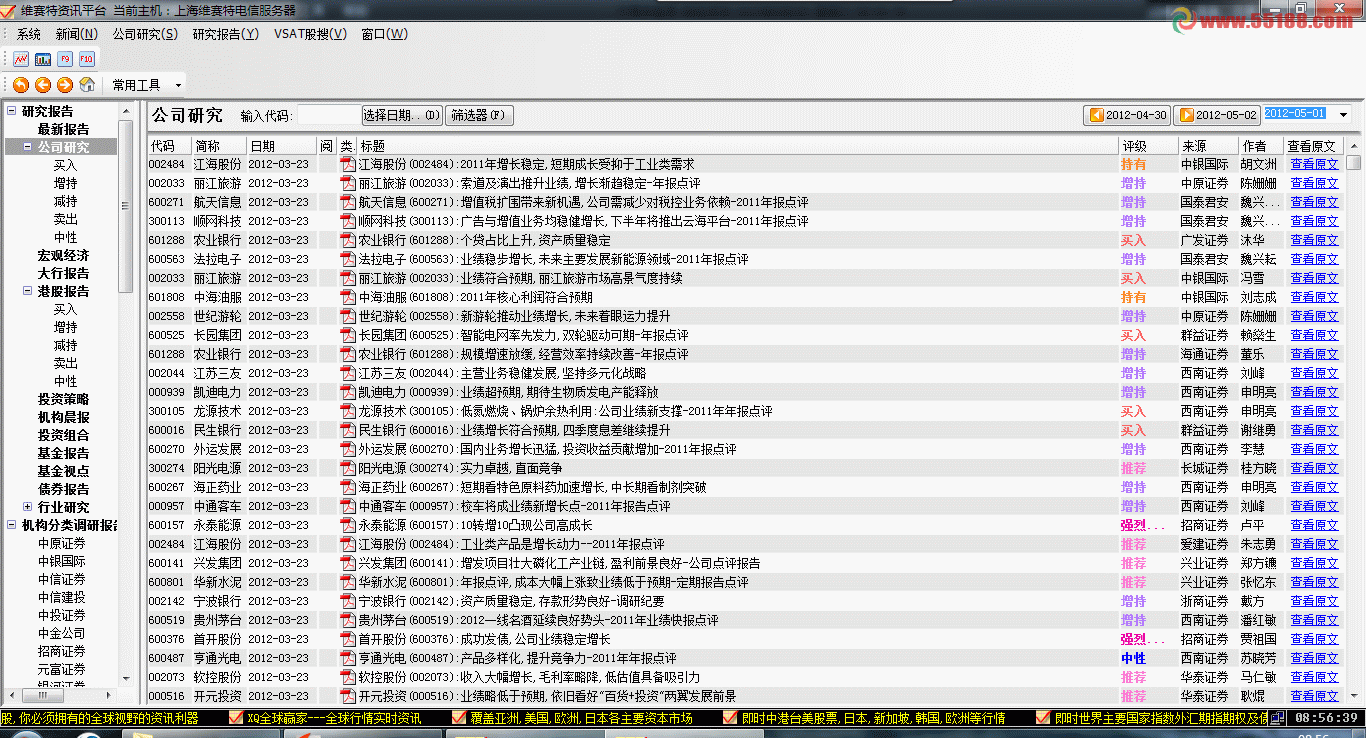Open the 新闻(N) menu

pyautogui.click(x=77, y=34)
